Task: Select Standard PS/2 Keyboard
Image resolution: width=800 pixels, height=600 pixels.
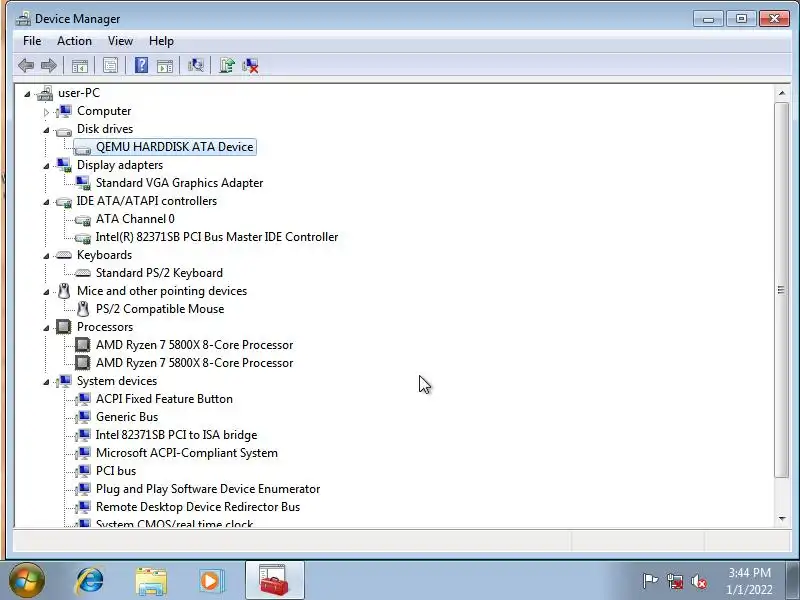Action: point(159,273)
